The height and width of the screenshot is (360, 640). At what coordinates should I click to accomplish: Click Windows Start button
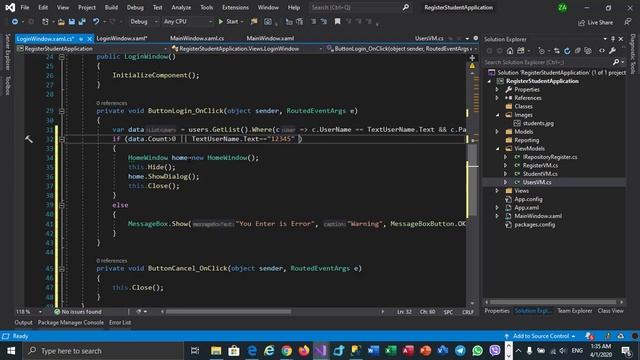11,351
